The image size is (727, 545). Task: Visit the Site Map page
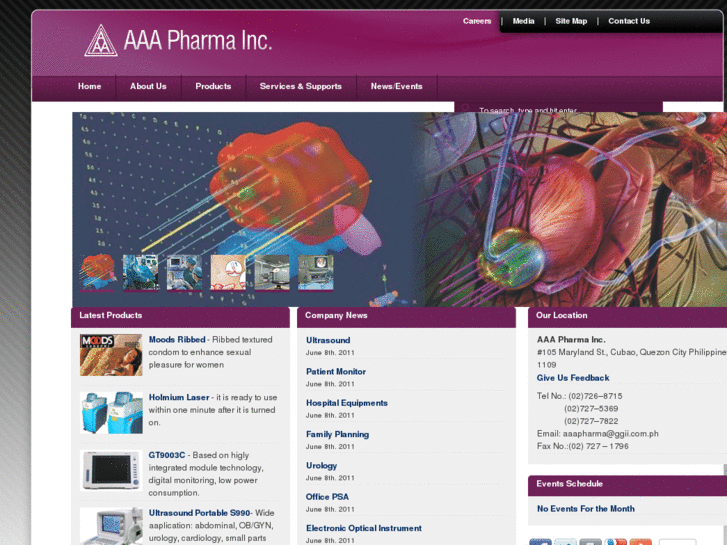click(x=571, y=21)
